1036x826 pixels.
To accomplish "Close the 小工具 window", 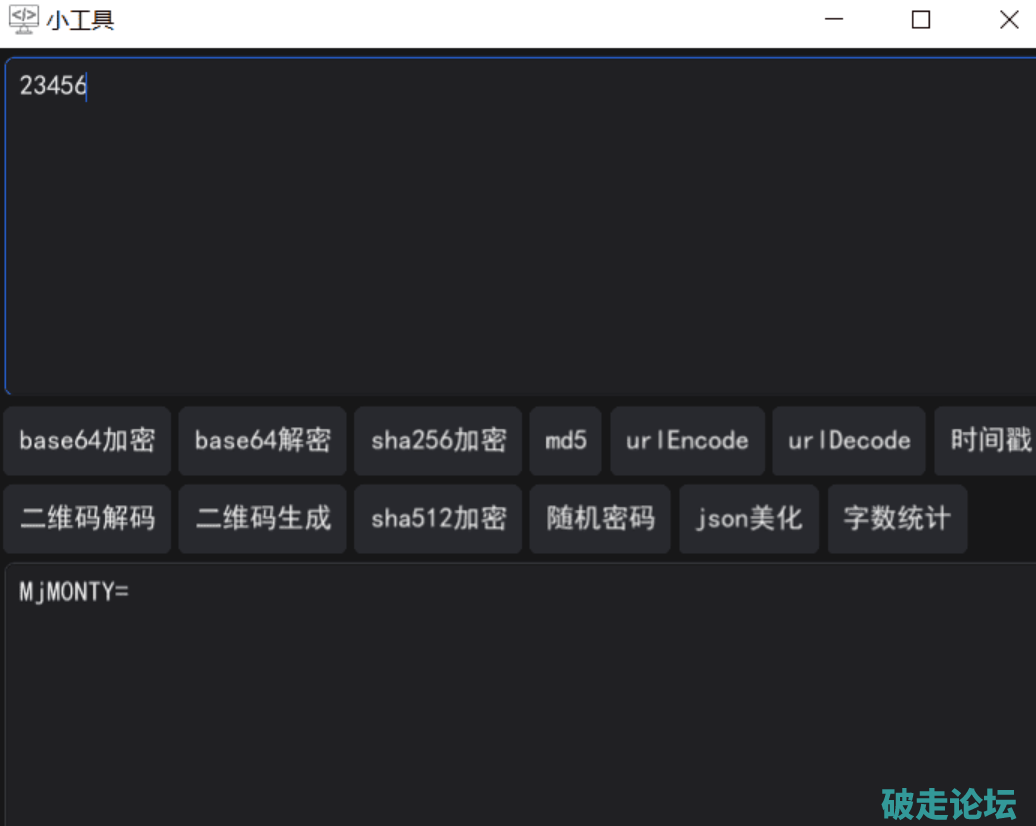I will point(1009,20).
